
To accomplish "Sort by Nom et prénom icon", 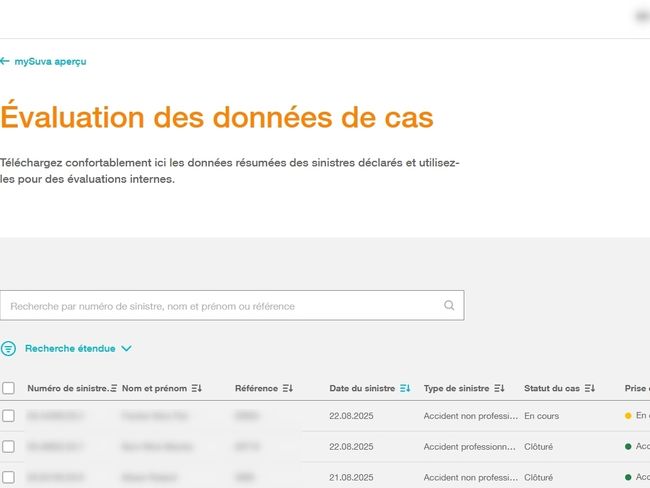I will pyautogui.click(x=196, y=388).
